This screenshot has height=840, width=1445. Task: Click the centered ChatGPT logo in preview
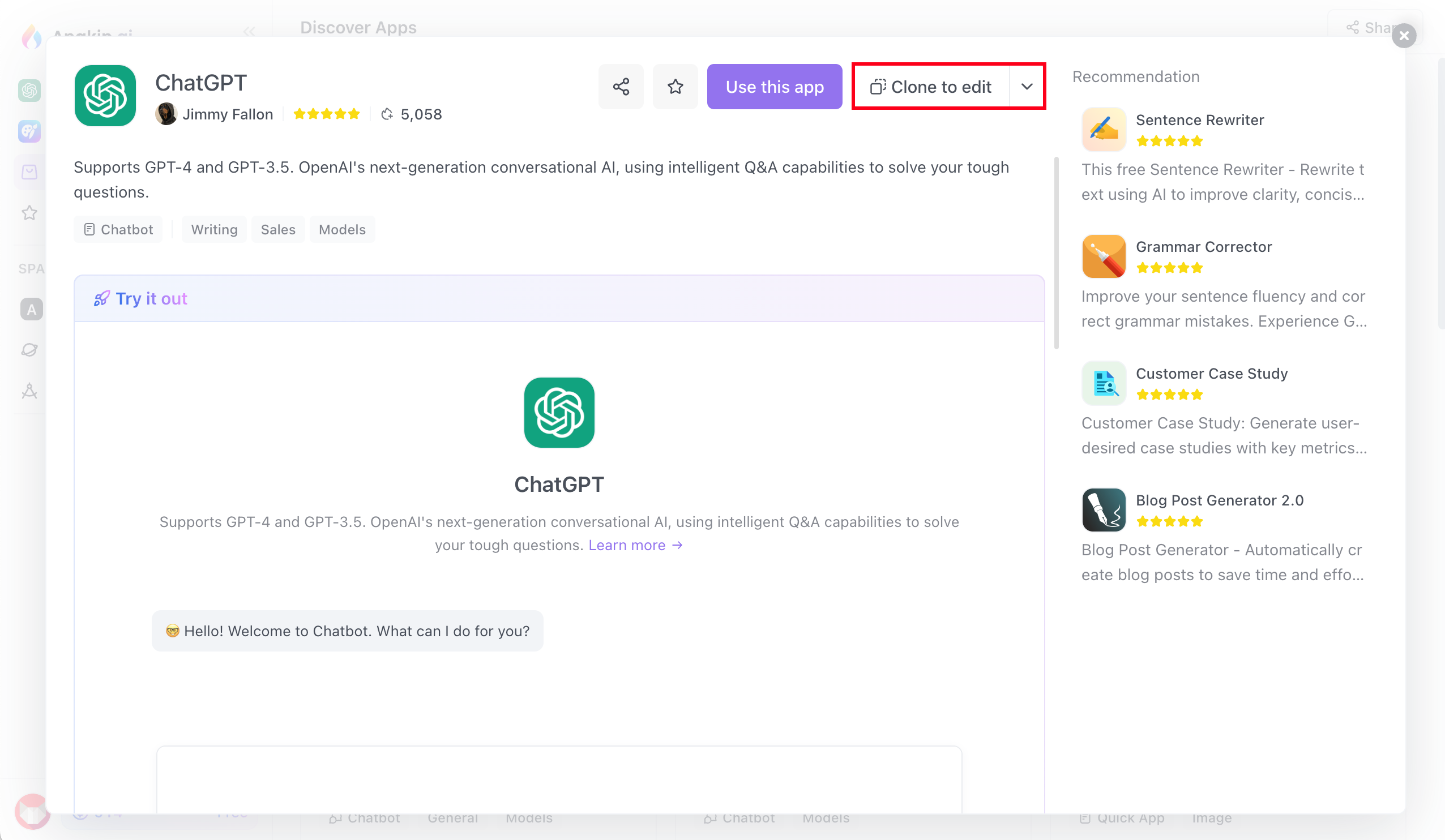[559, 412]
